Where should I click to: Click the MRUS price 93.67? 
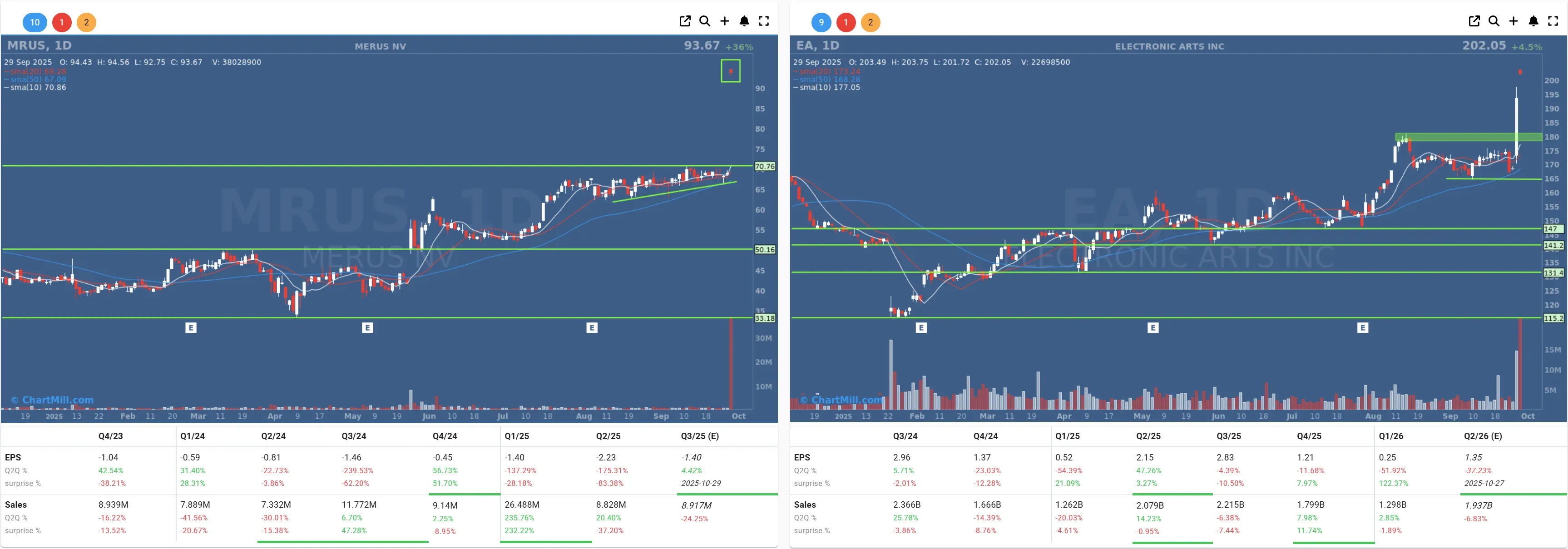(702, 46)
